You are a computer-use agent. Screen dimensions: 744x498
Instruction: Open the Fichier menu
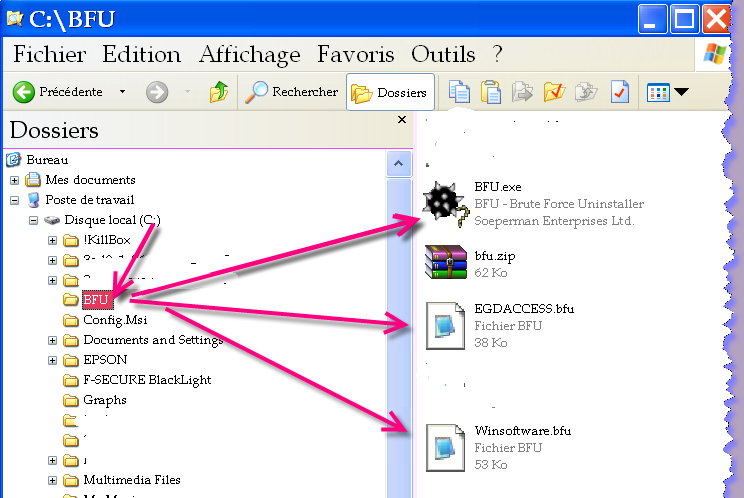[50, 54]
